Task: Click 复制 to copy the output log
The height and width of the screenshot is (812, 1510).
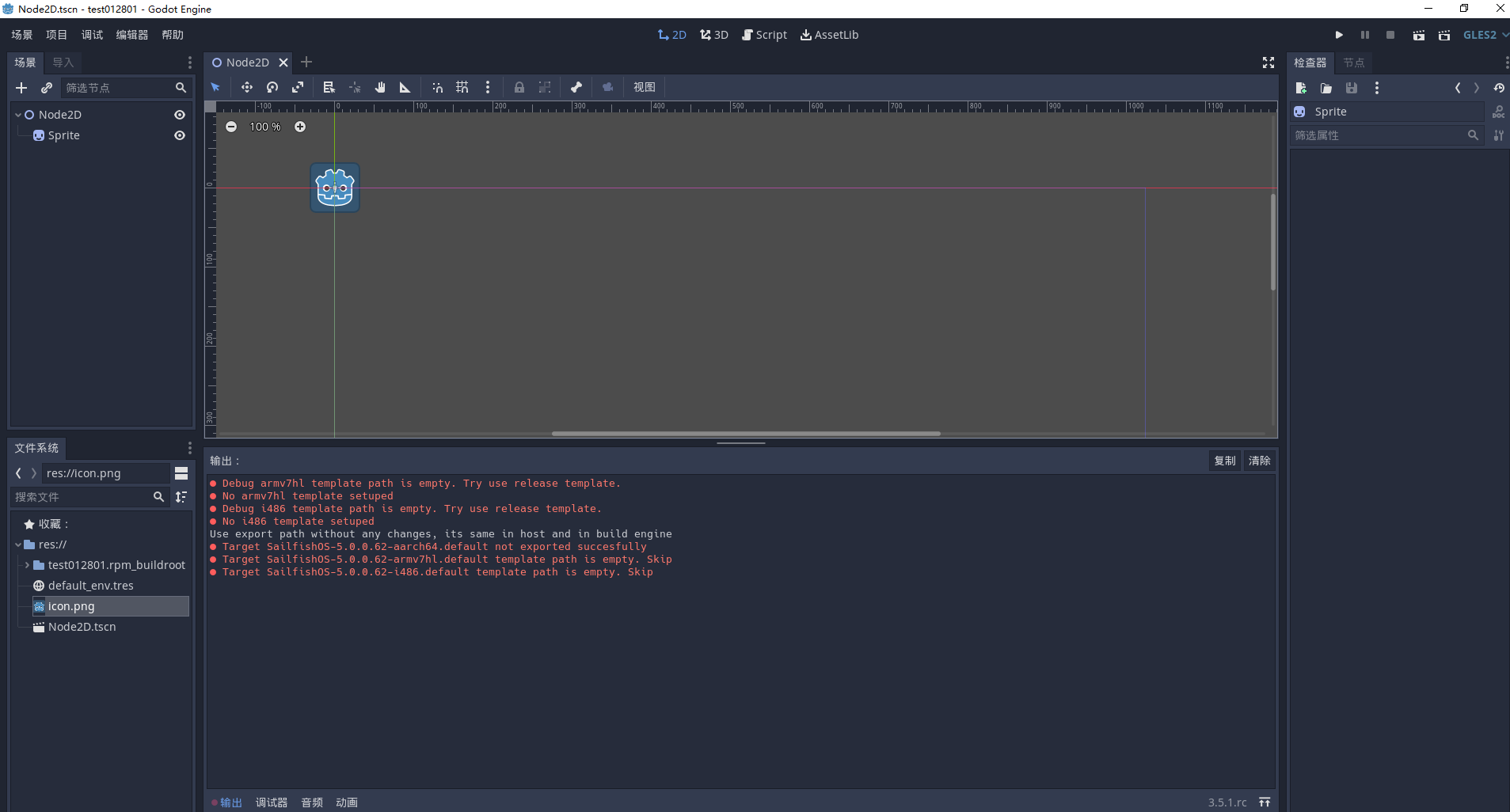Action: 1225,461
